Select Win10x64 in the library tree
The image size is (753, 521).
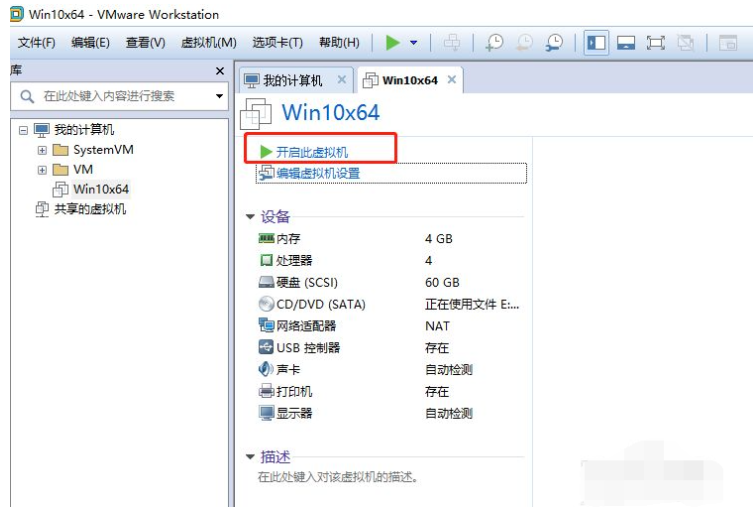point(101,189)
